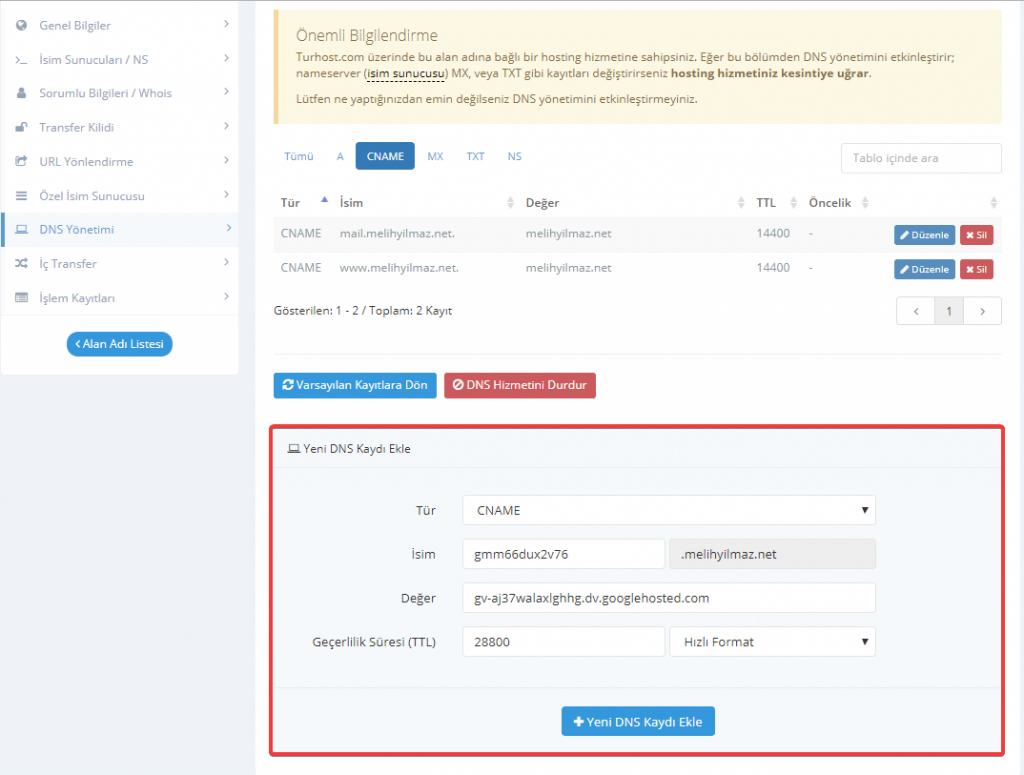Select the TXT records tab

pos(475,157)
